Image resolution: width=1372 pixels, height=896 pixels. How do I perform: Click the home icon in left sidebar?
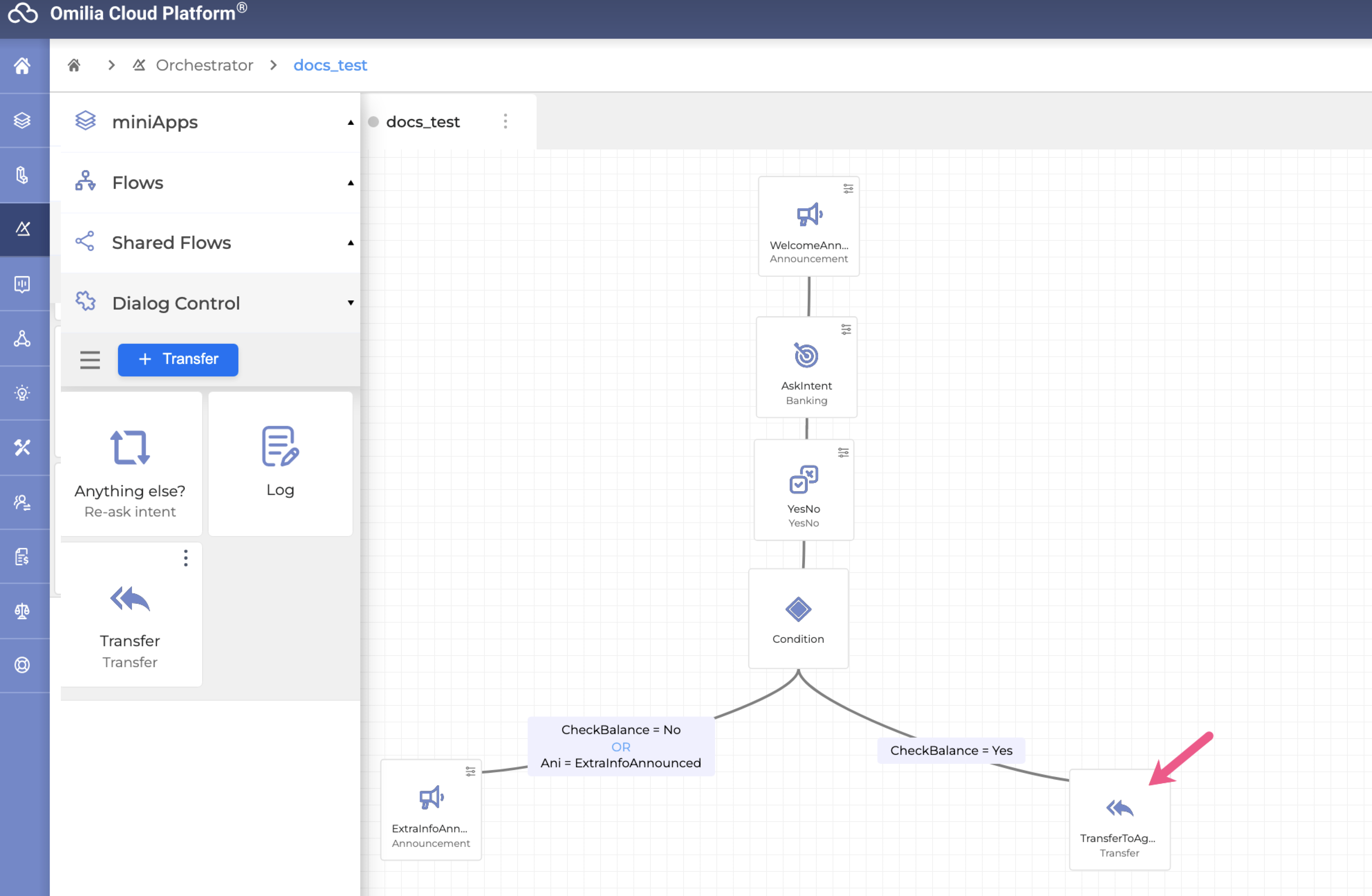coord(22,66)
